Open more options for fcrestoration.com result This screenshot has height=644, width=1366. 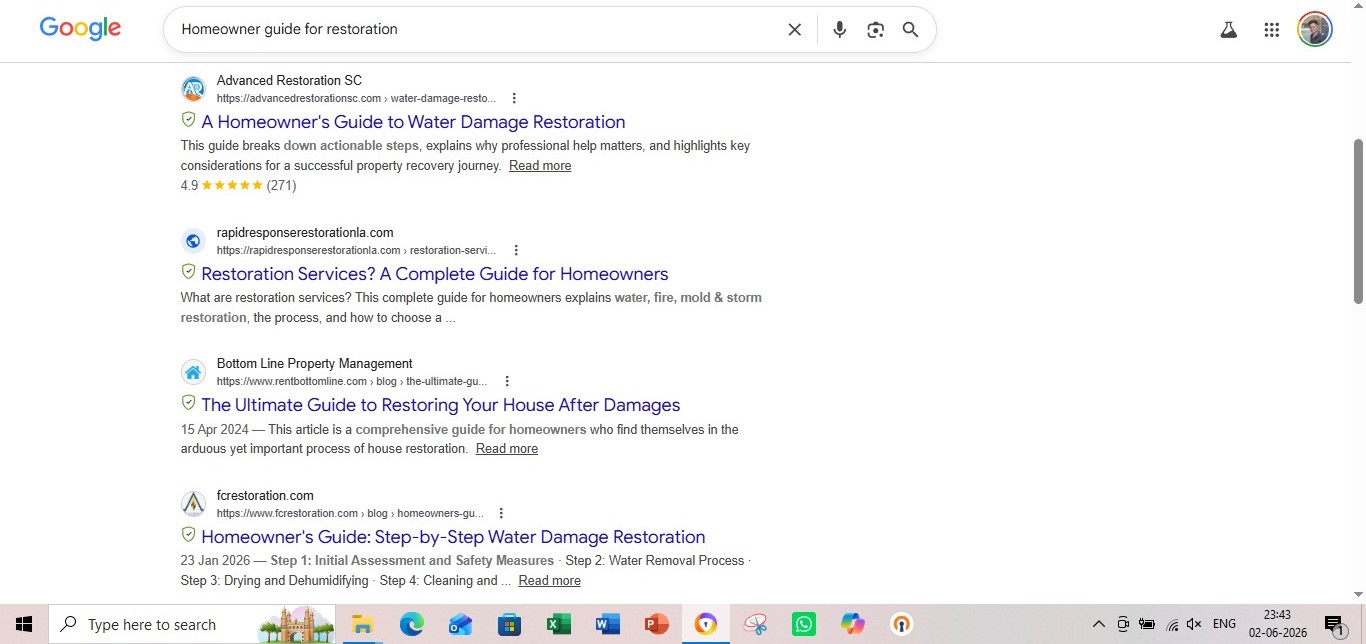pyautogui.click(x=501, y=513)
